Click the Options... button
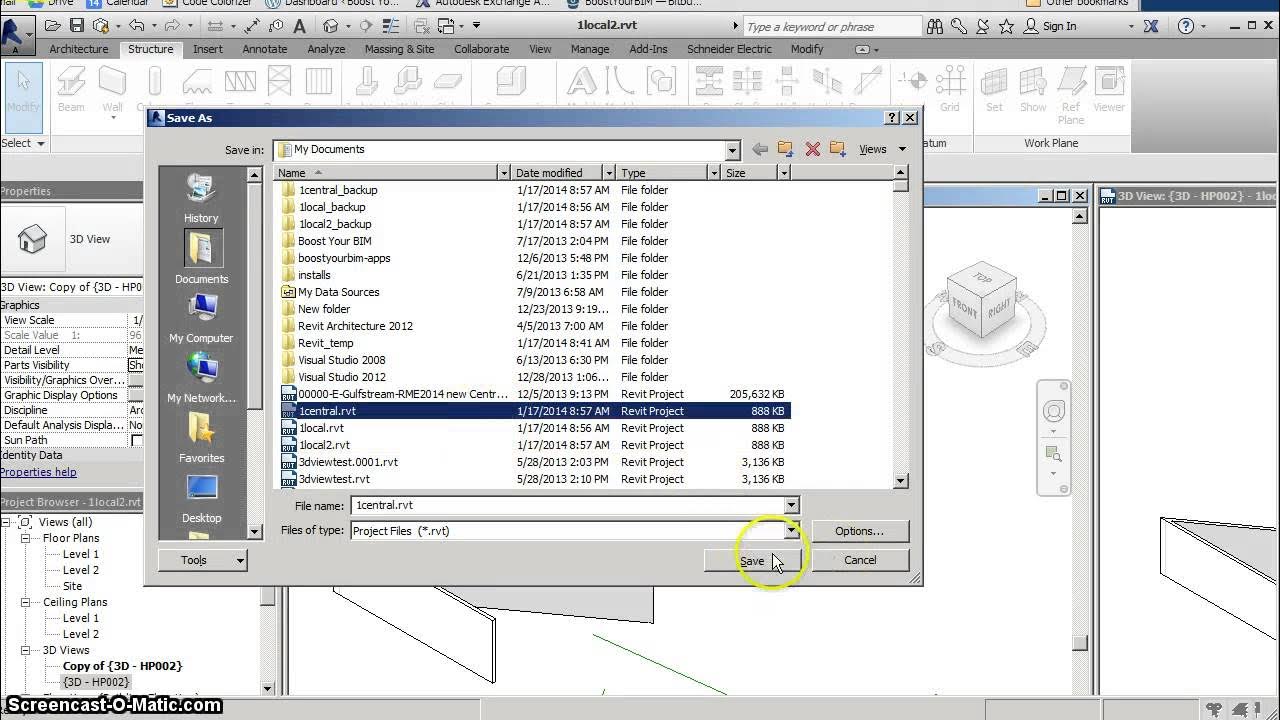Screen dimensions: 1280x720 [860, 531]
